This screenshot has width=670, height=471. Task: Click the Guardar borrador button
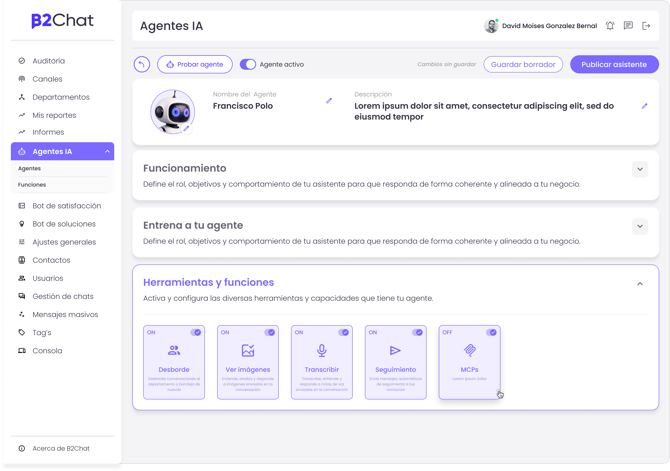coord(523,64)
